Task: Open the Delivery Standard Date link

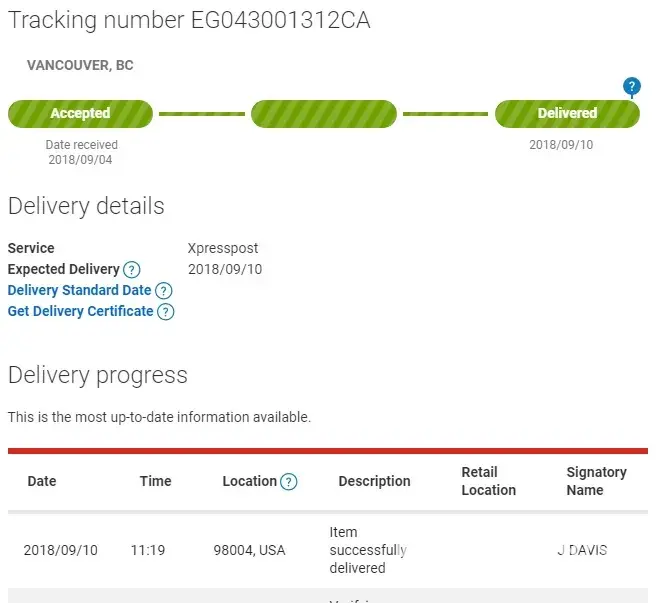Action: (79, 290)
